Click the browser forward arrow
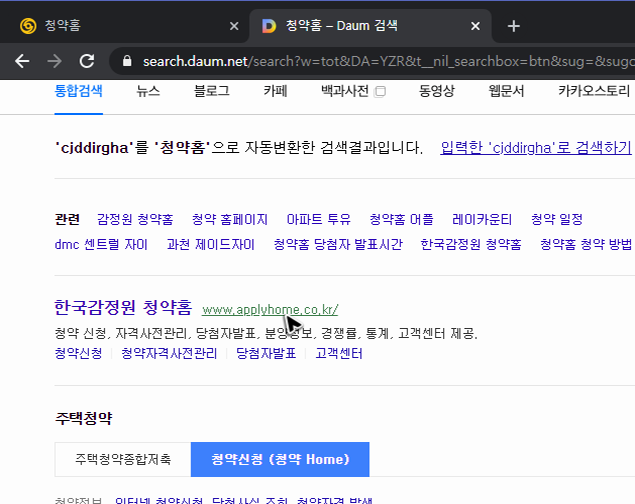The height and width of the screenshot is (504, 635). tap(54, 61)
